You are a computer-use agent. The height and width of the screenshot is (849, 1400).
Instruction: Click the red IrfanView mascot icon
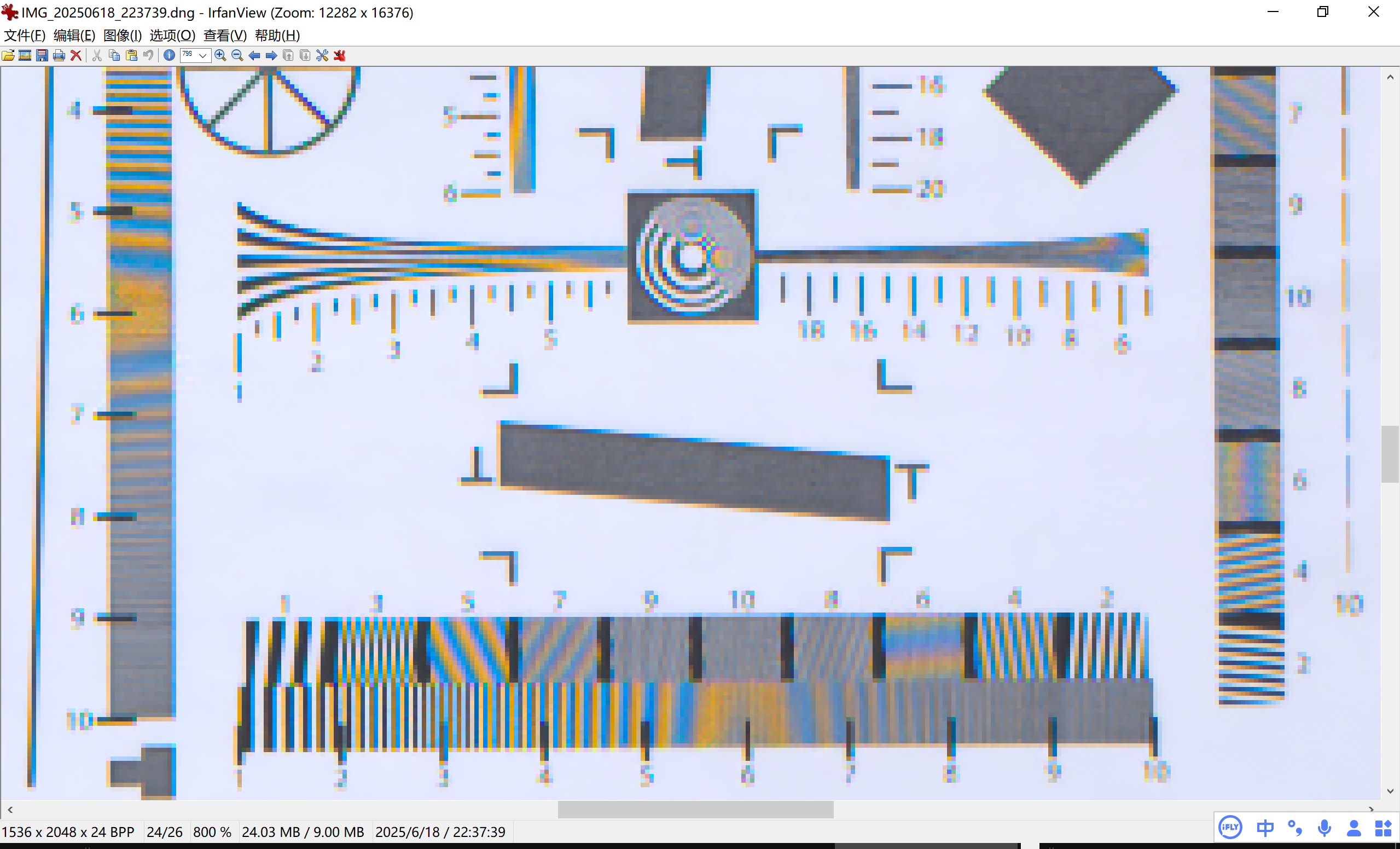point(340,55)
